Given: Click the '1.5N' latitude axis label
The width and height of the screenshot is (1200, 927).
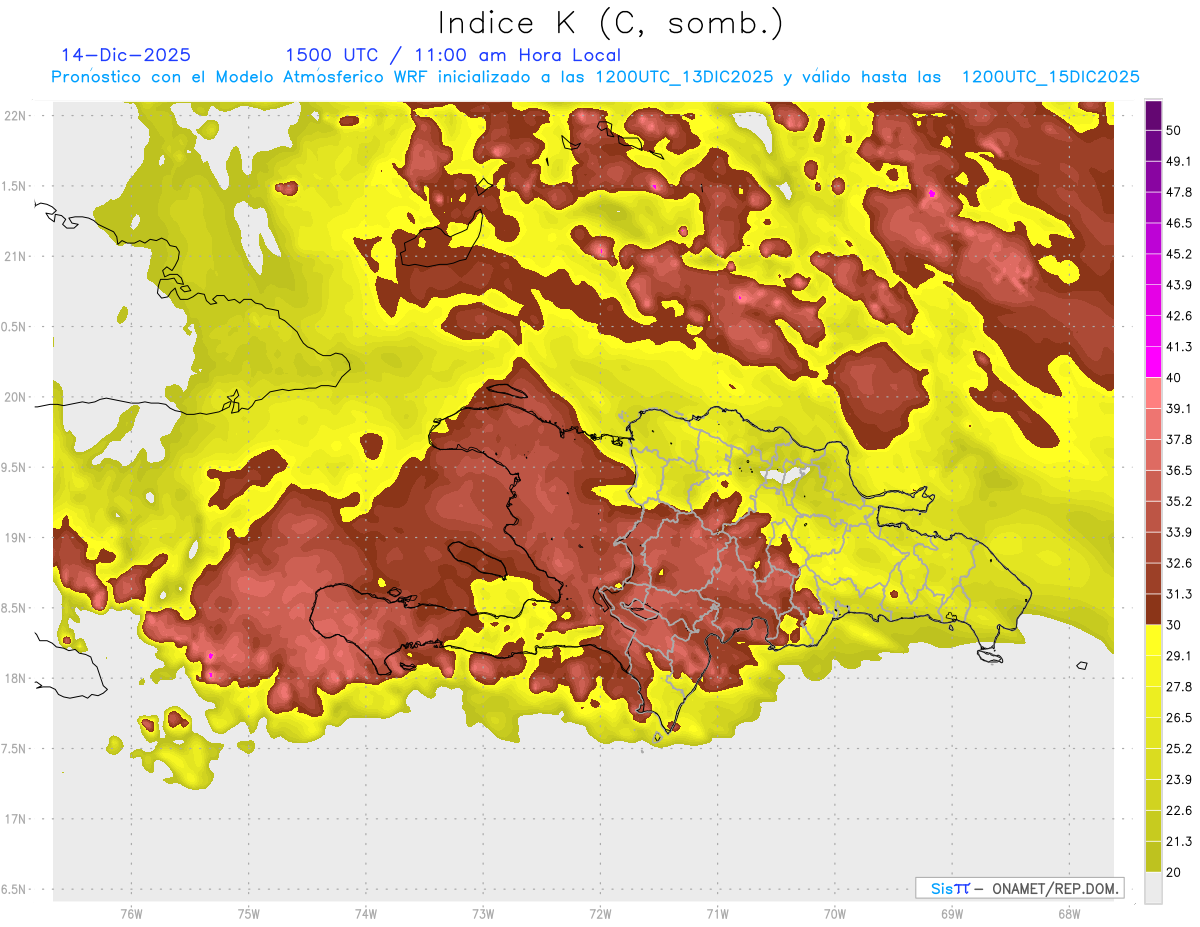Looking at the screenshot, I should (x=14, y=186).
